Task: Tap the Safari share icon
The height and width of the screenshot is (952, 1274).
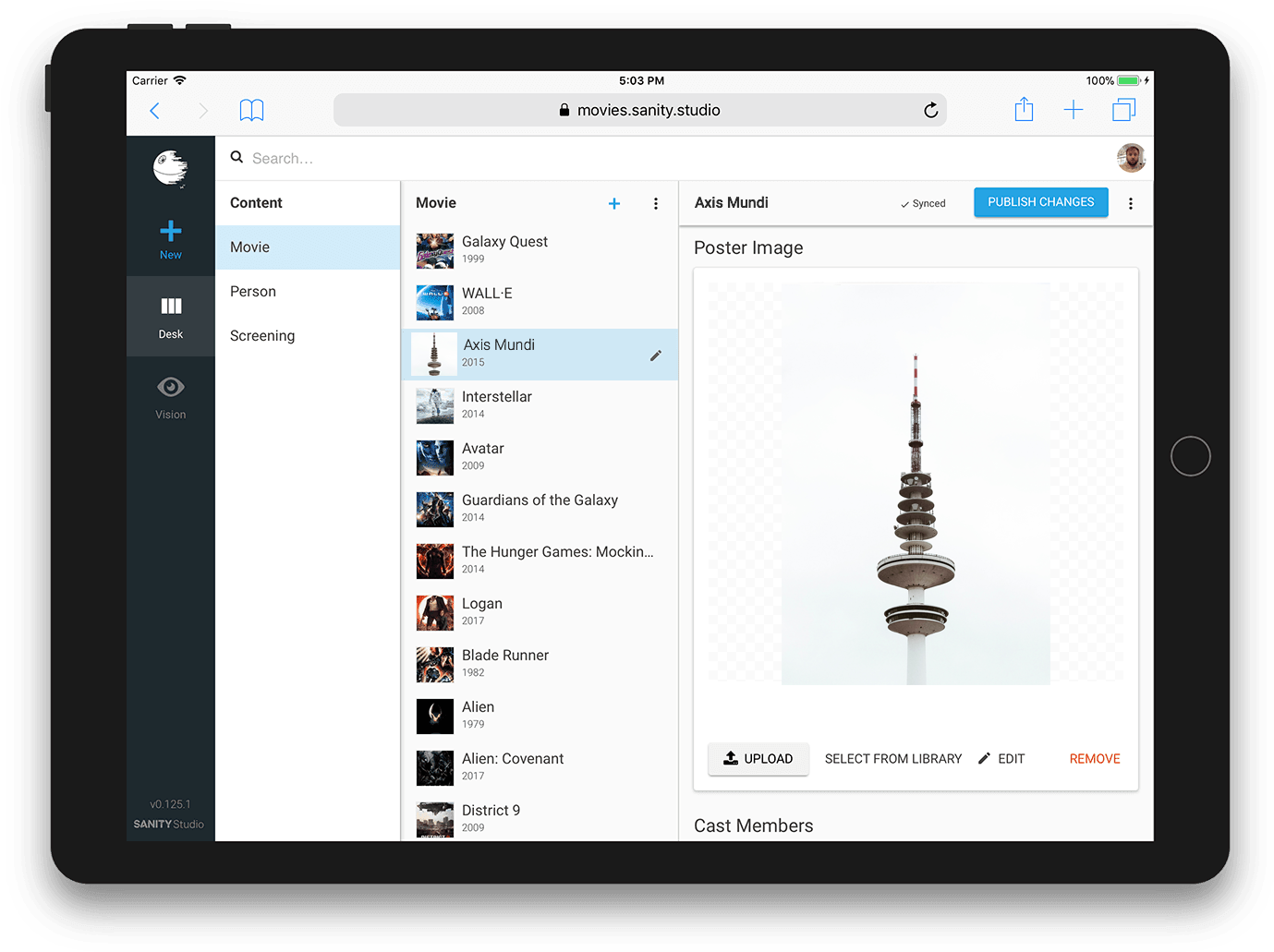Action: (x=1024, y=110)
